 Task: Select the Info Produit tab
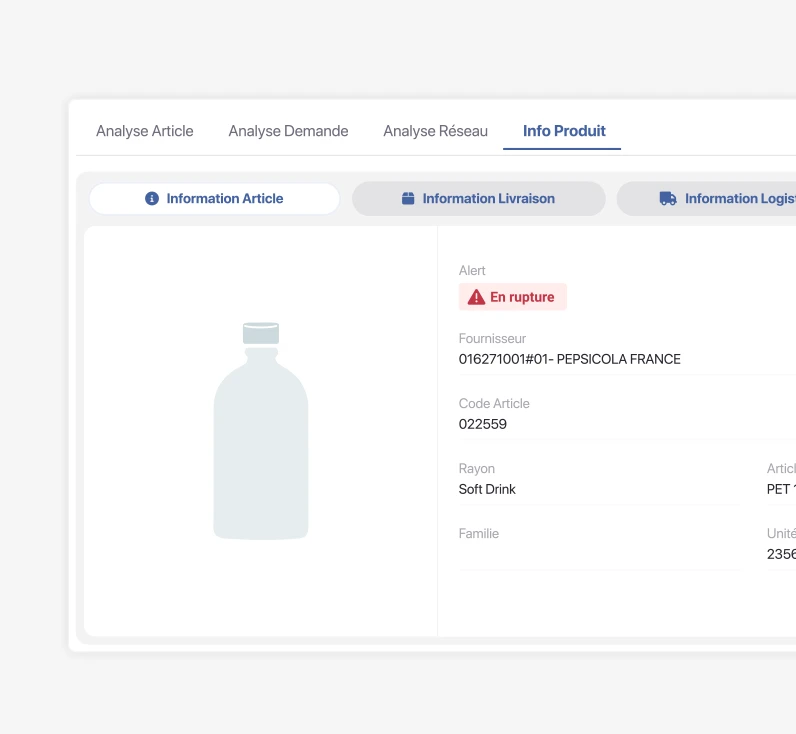(x=564, y=131)
